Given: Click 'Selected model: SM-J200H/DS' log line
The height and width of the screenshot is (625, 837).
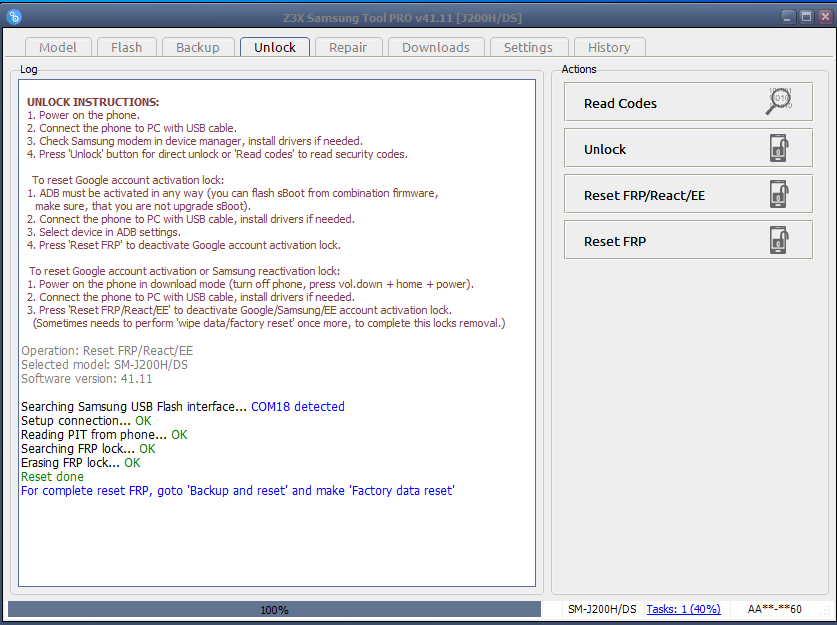Looking at the screenshot, I should (x=105, y=365).
